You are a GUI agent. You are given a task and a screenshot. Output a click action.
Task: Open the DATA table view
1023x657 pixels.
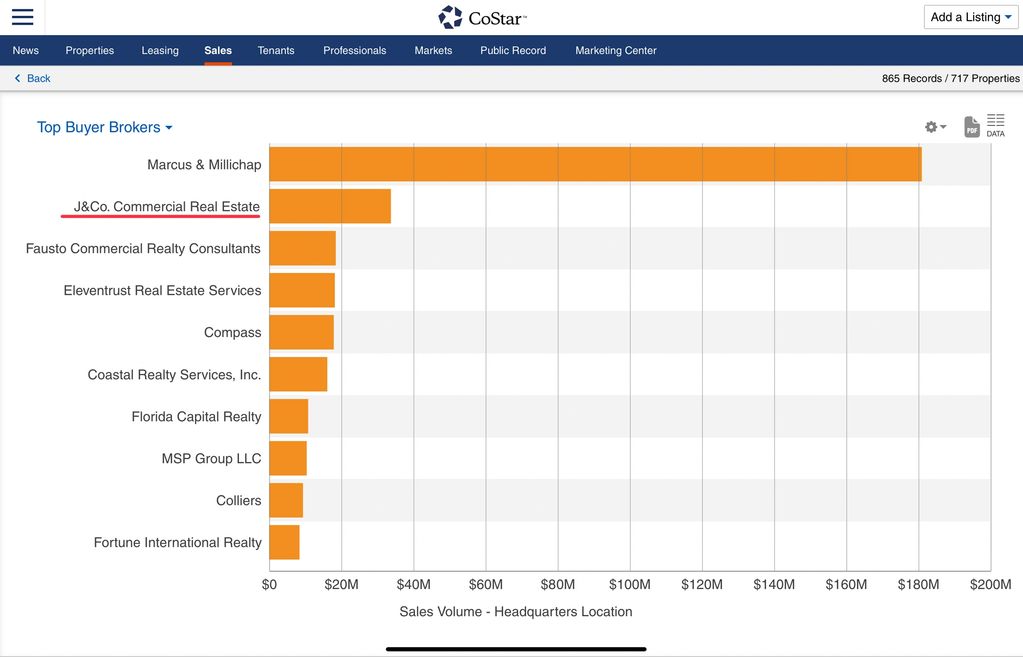pos(995,125)
